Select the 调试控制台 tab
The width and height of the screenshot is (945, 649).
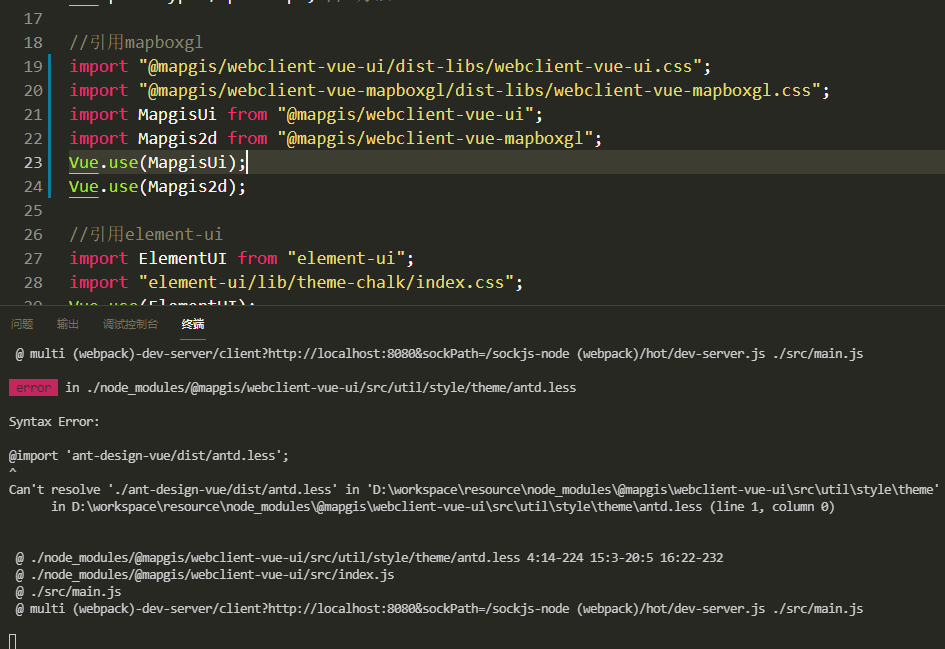130,324
